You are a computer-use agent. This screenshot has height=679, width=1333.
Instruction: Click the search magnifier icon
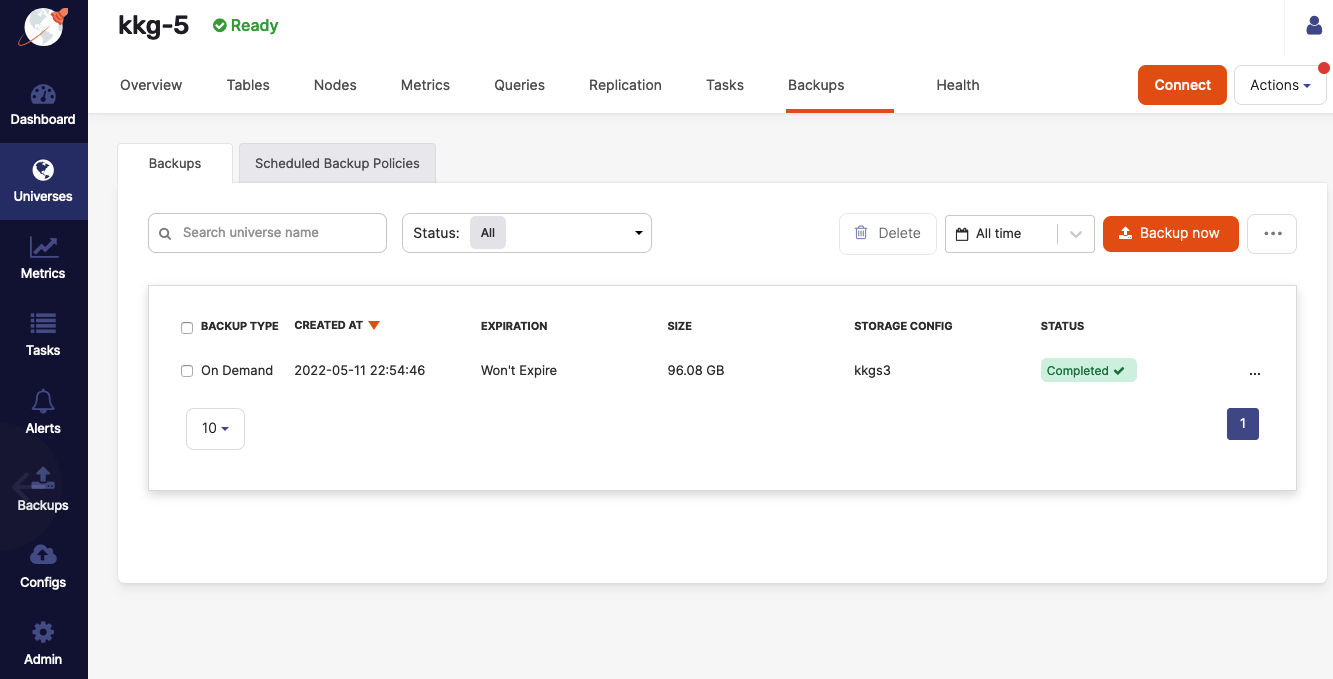pyautogui.click(x=166, y=233)
